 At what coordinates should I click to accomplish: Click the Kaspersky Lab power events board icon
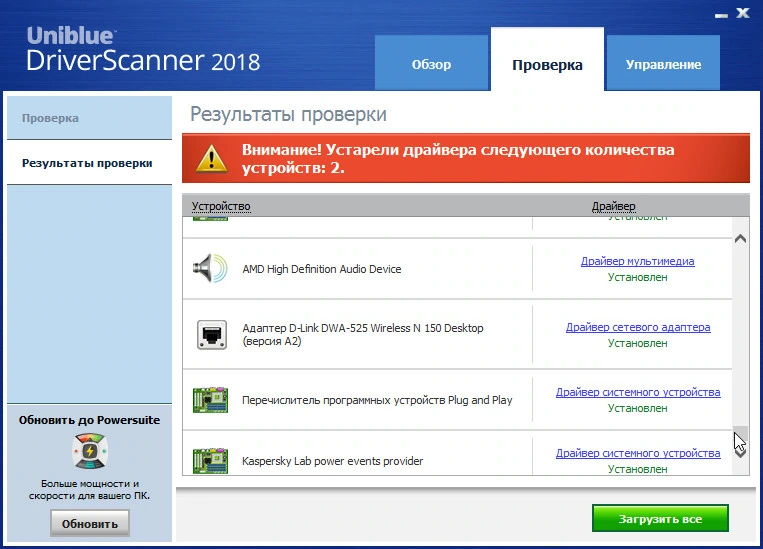coord(210,461)
